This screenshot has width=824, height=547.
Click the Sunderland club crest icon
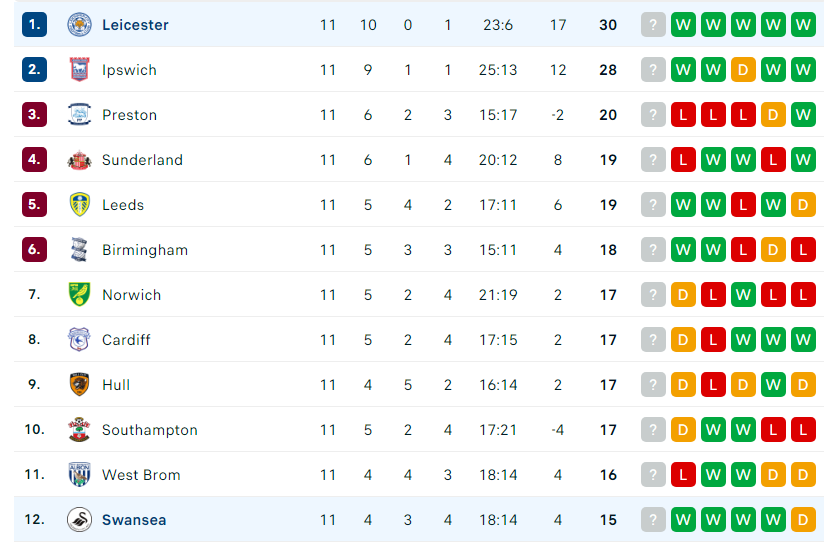pyautogui.click(x=79, y=160)
